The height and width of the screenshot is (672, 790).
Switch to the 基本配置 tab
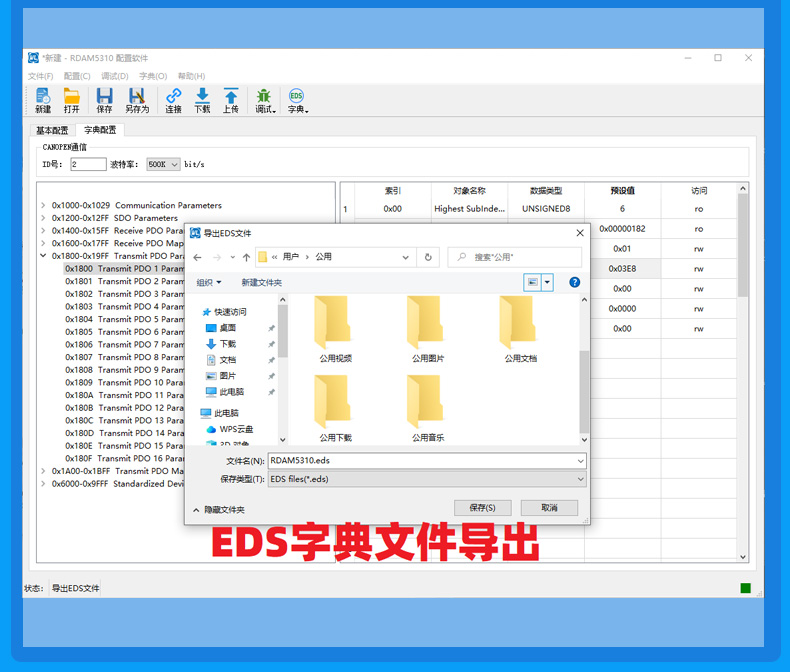coord(52,130)
